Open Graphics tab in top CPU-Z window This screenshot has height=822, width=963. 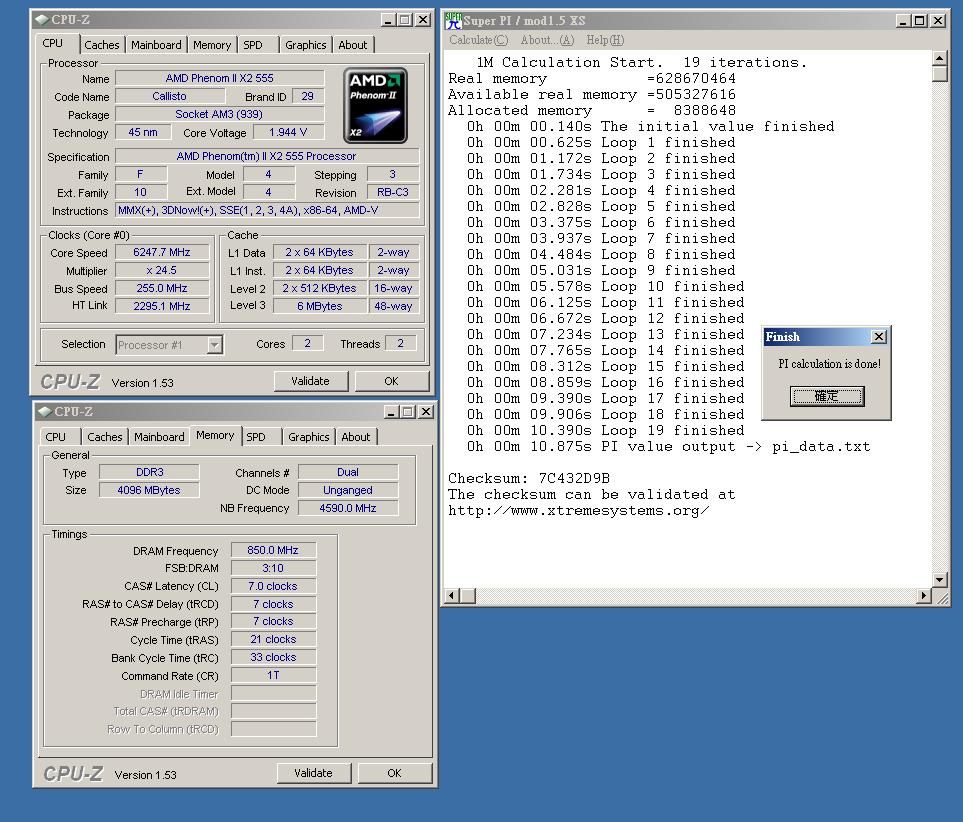click(305, 45)
